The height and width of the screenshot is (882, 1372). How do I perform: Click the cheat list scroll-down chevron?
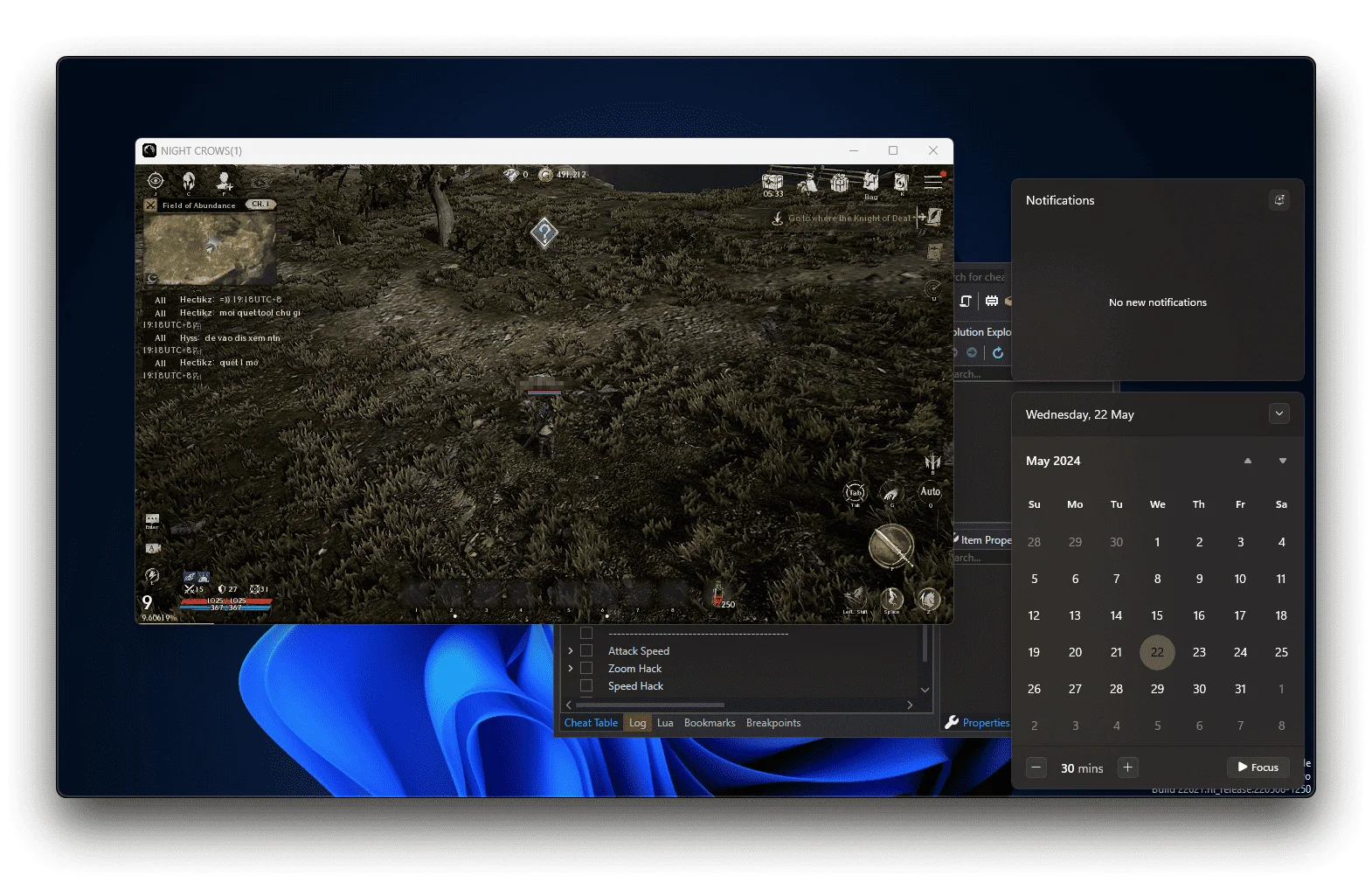click(x=925, y=690)
